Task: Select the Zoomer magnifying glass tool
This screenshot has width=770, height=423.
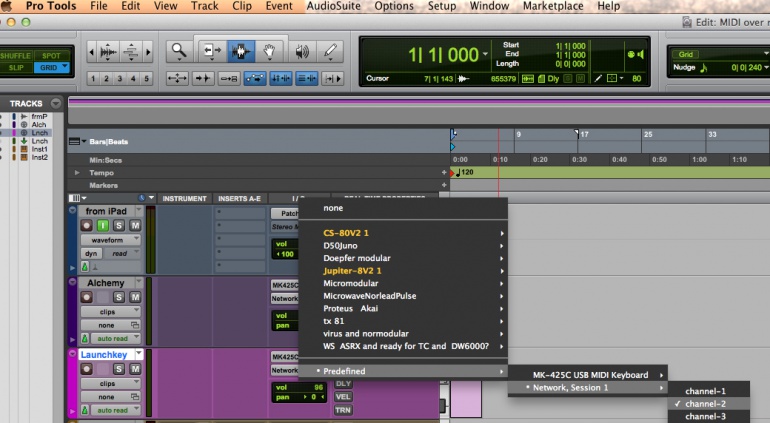Action: click(179, 51)
